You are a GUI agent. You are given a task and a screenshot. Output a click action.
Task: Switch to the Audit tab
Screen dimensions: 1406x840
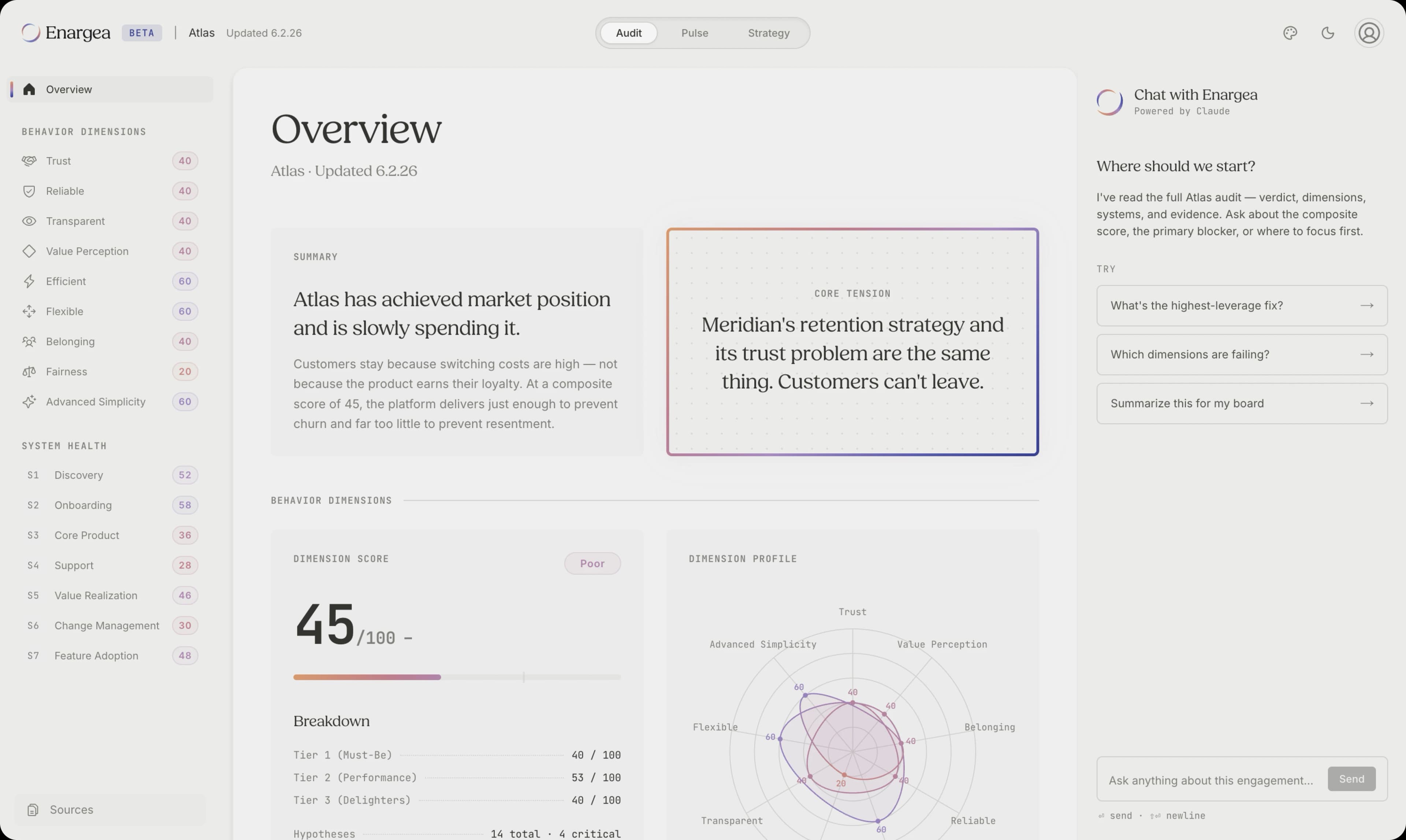click(628, 33)
